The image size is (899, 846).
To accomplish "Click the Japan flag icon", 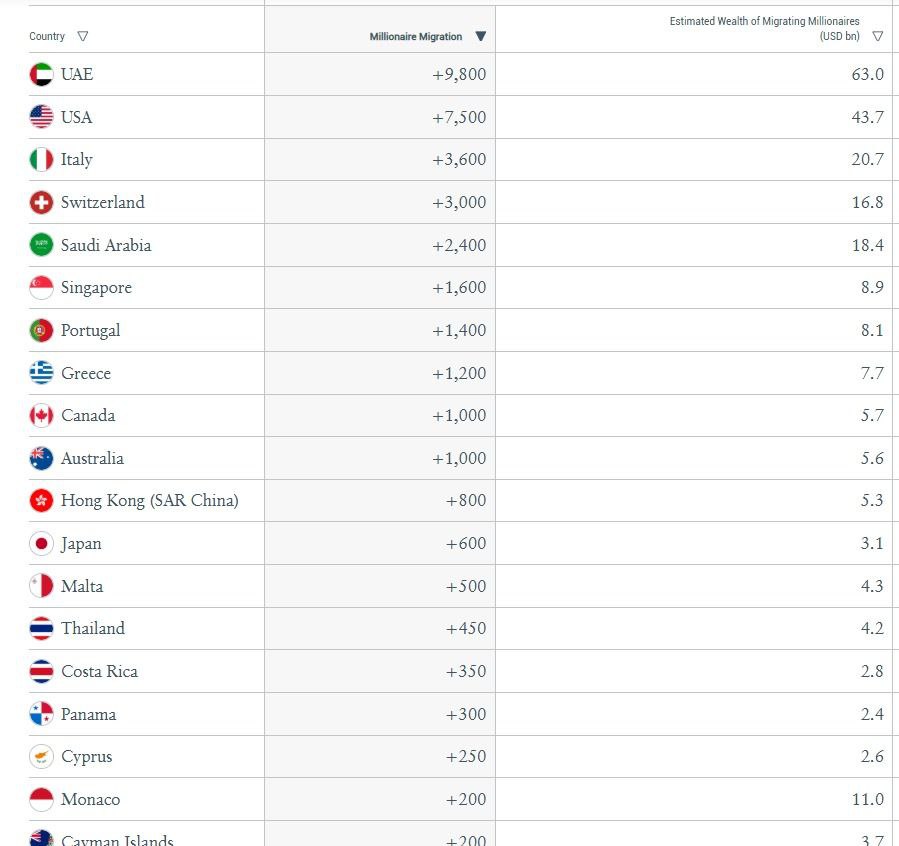I will coord(41,544).
